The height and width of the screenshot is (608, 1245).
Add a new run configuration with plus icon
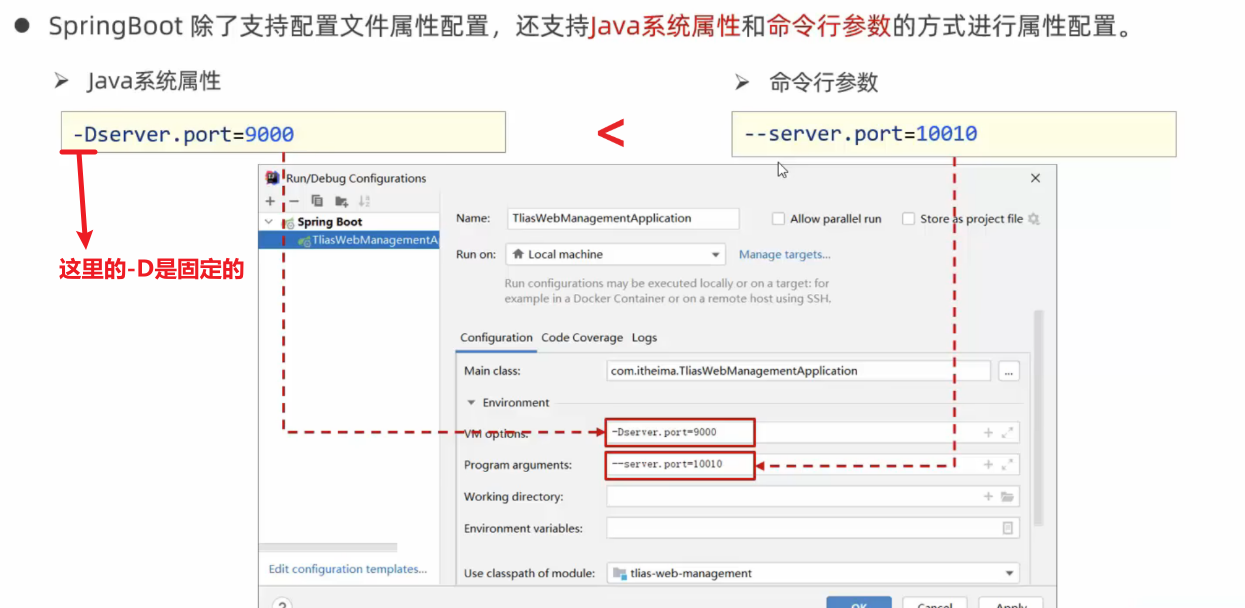(x=270, y=201)
